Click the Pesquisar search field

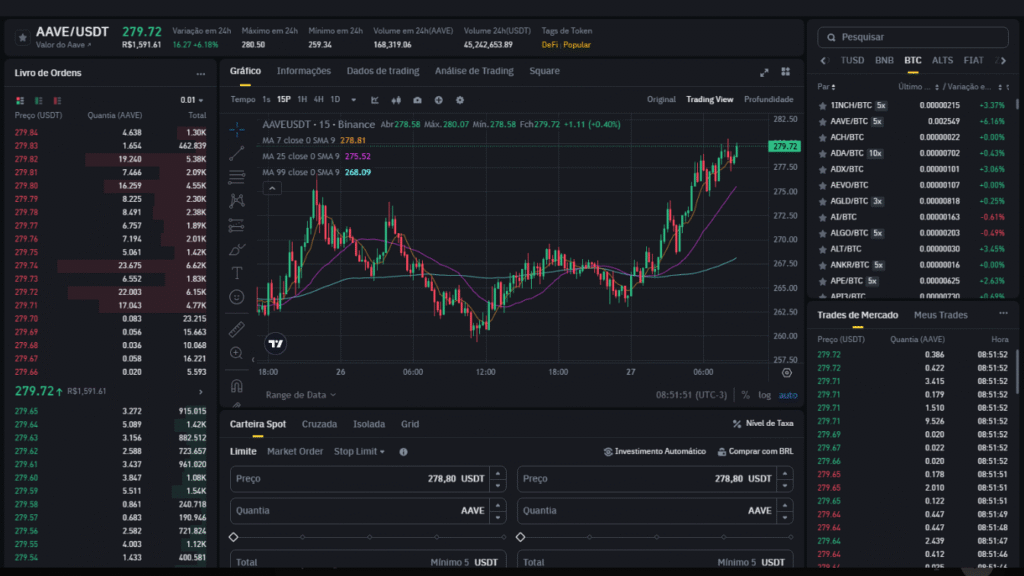pos(913,37)
